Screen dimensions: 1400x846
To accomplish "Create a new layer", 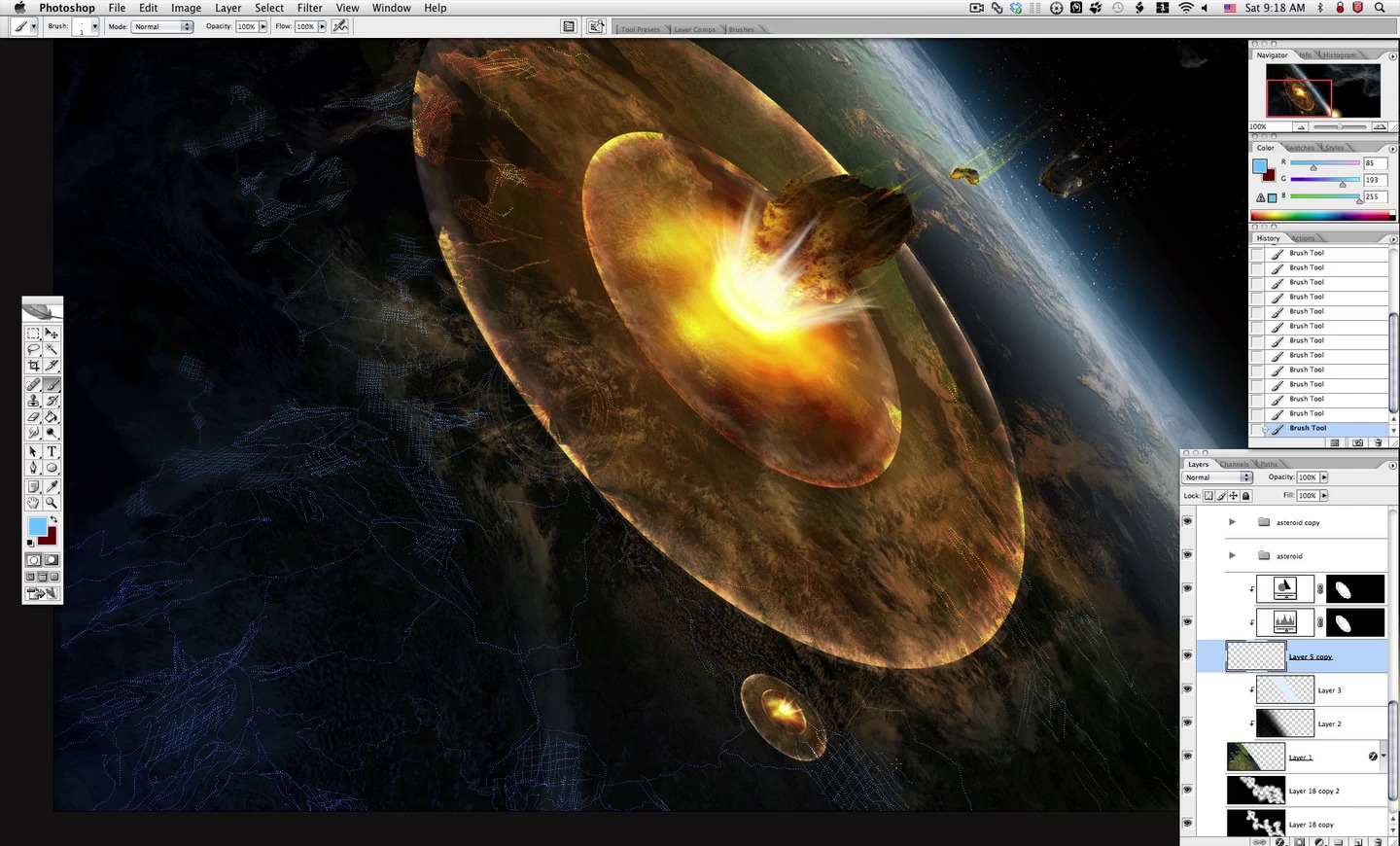I will [1358, 841].
